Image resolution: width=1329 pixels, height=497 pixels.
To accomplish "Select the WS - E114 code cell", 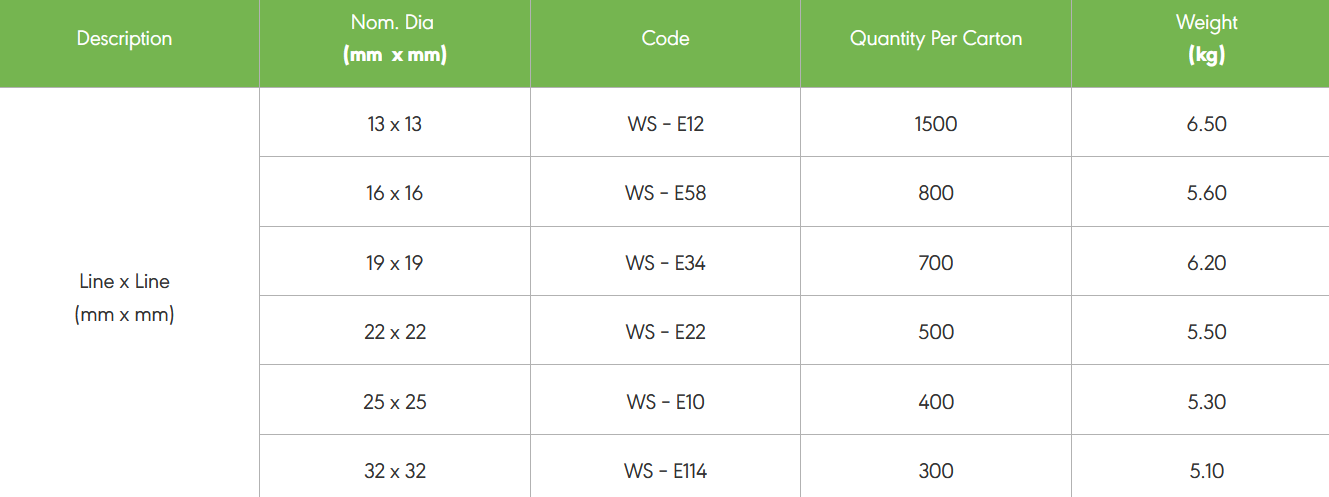I will tap(665, 471).
